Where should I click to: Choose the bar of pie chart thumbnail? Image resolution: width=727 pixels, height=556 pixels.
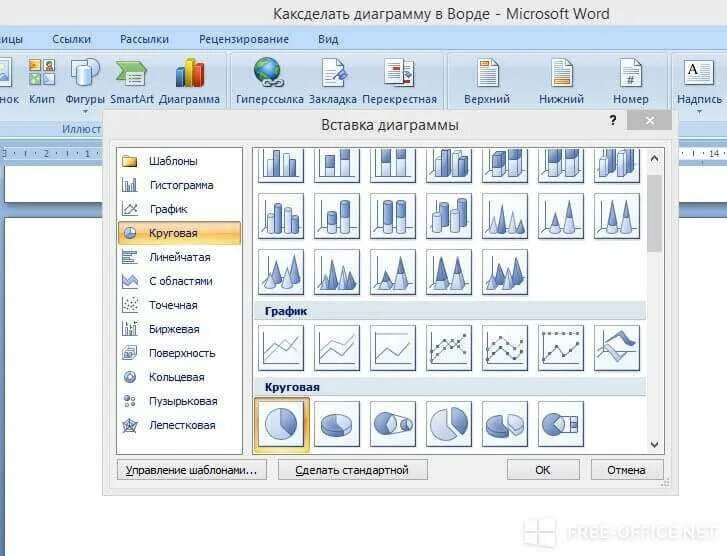tap(561, 424)
